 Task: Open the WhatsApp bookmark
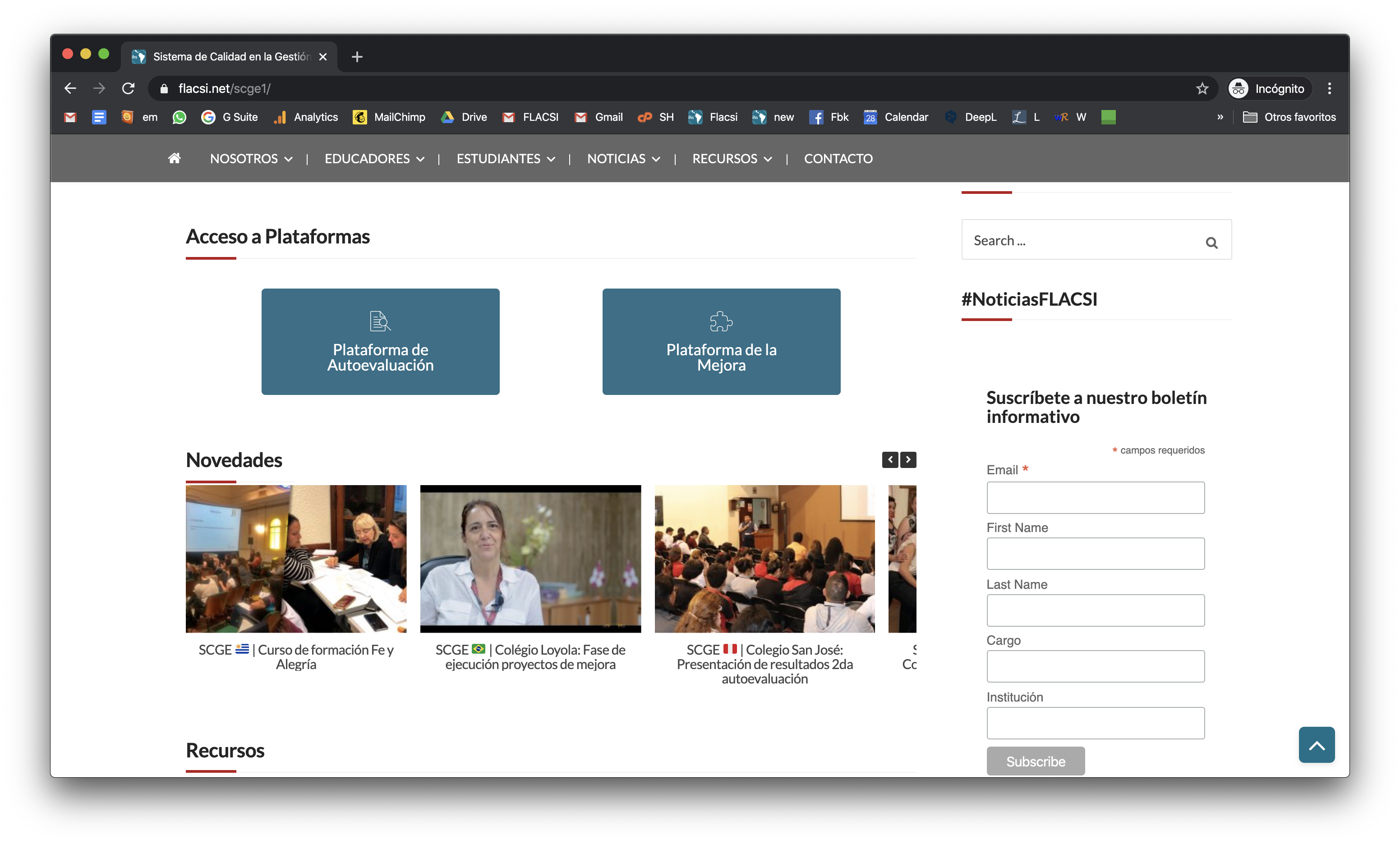pyautogui.click(x=180, y=117)
